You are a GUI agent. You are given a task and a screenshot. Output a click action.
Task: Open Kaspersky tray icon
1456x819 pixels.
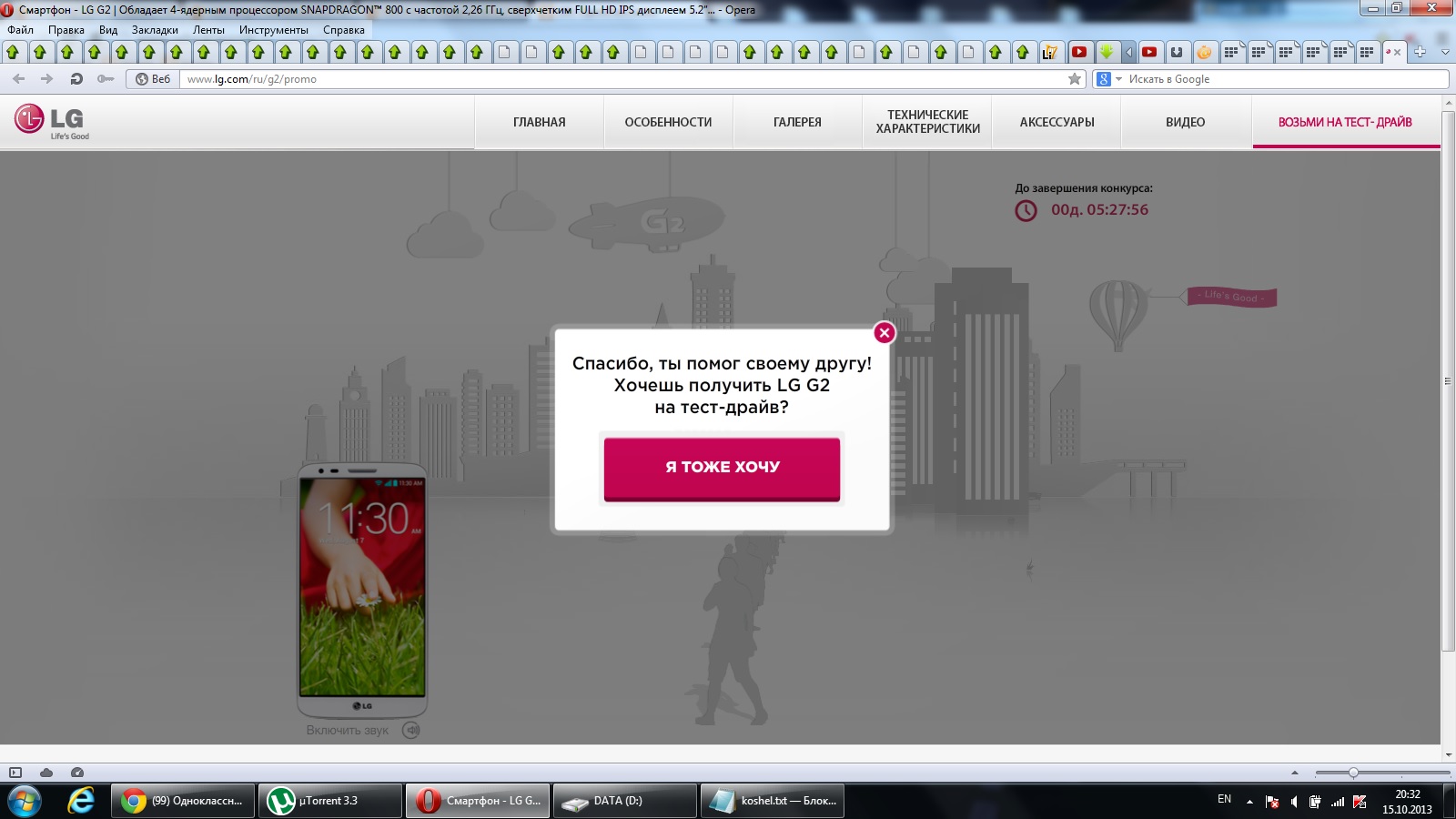[1360, 802]
